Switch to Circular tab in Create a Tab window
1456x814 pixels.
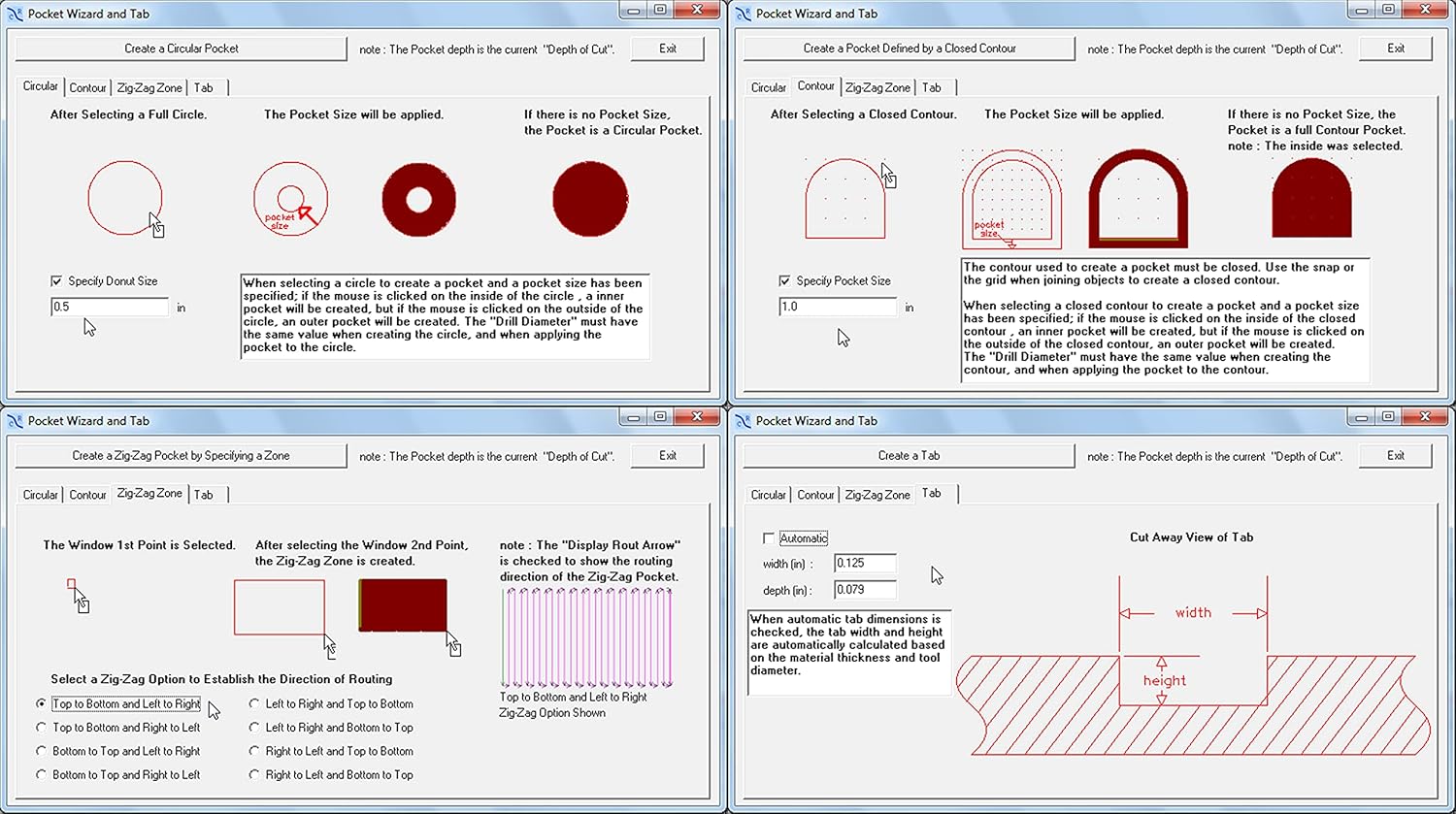[769, 495]
